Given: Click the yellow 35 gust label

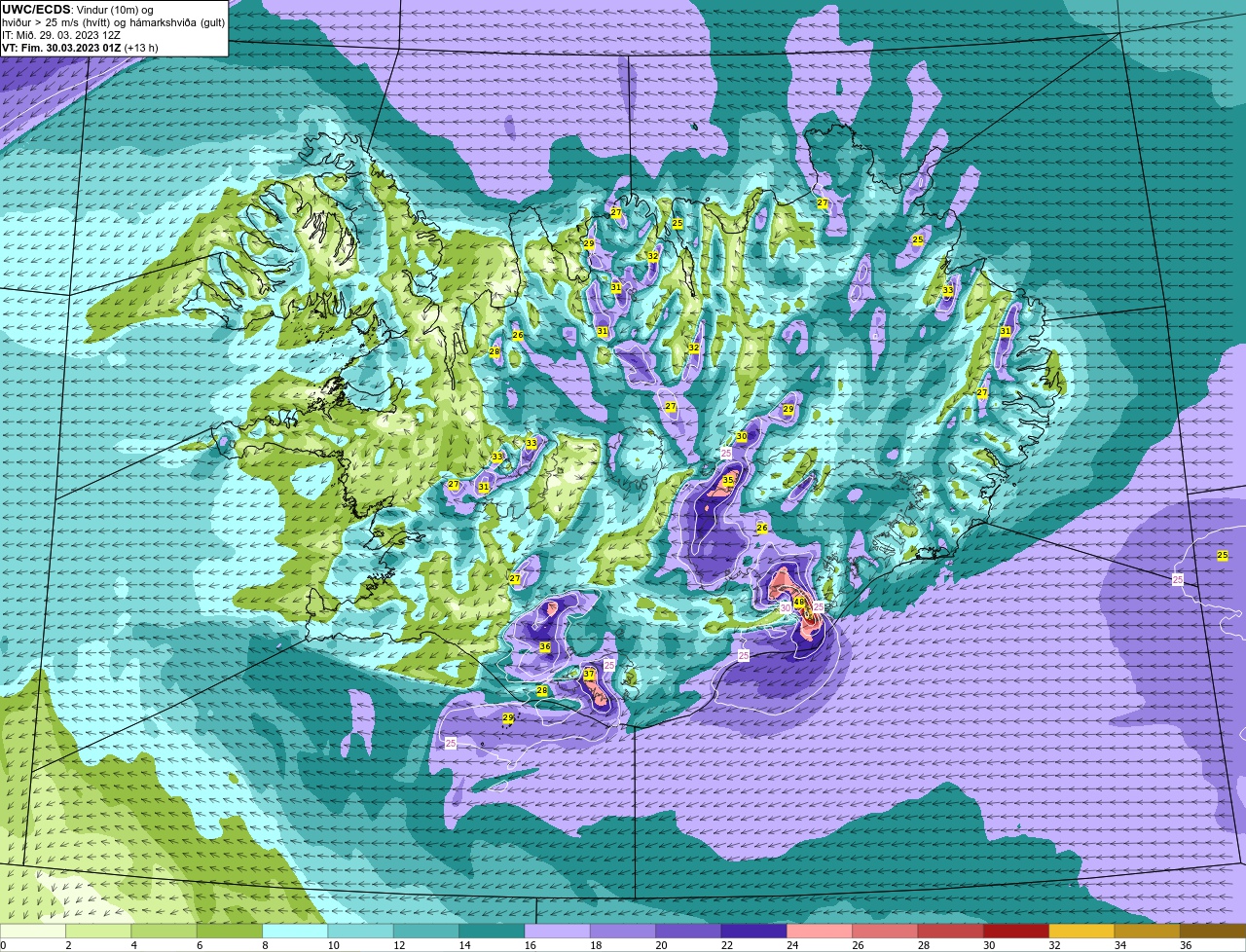Looking at the screenshot, I should pyautogui.click(x=728, y=481).
